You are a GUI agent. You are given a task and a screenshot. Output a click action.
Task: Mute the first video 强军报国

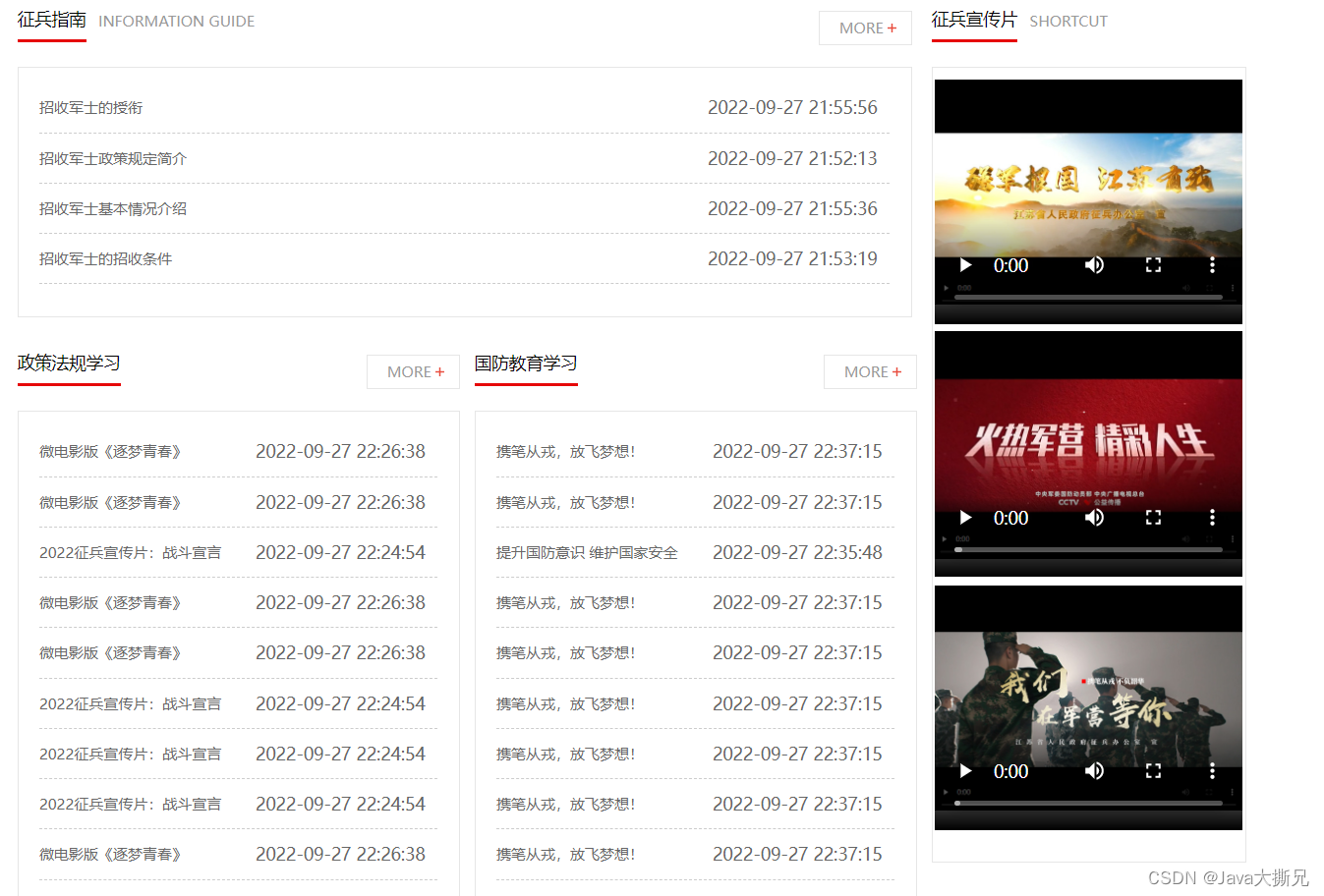point(1094,265)
